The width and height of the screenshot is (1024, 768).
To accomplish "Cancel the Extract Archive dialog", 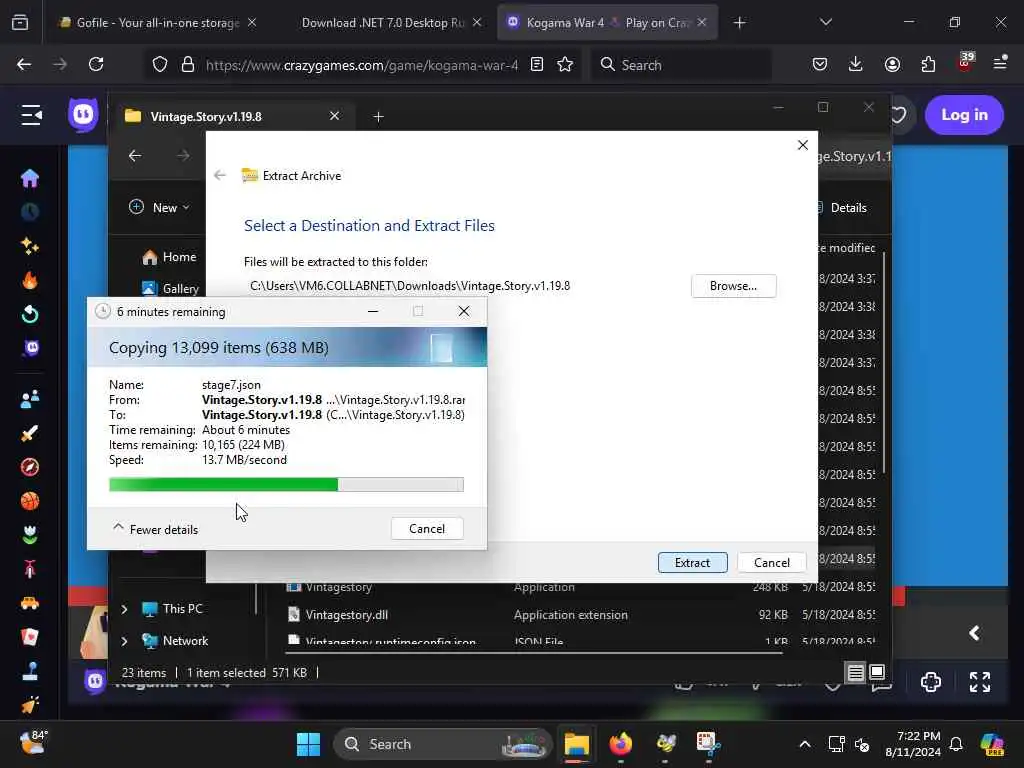I will pos(771,562).
